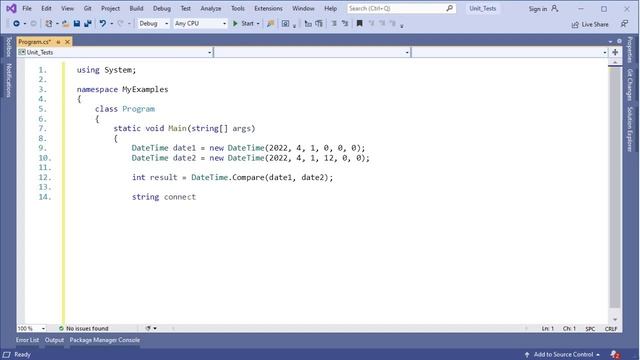The height and width of the screenshot is (360, 640).
Task: Click the Navigate Forward arrow icon
Action: coord(33,24)
